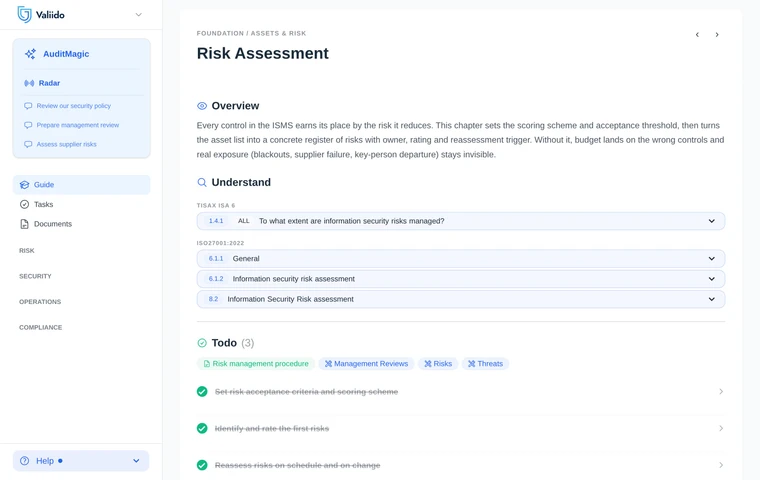Click icon in the Risks tag
Image resolution: width=768 pixels, height=480 pixels.
(x=428, y=364)
